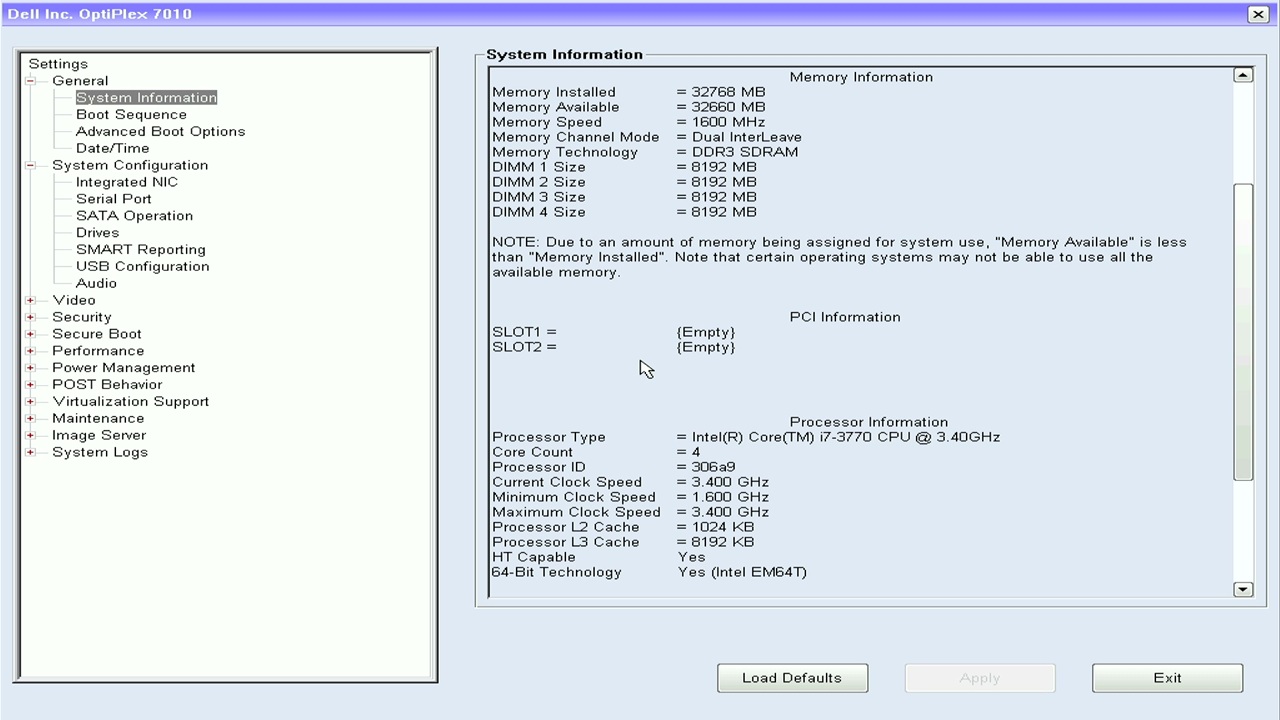Click the HT Capable row

tap(599, 557)
